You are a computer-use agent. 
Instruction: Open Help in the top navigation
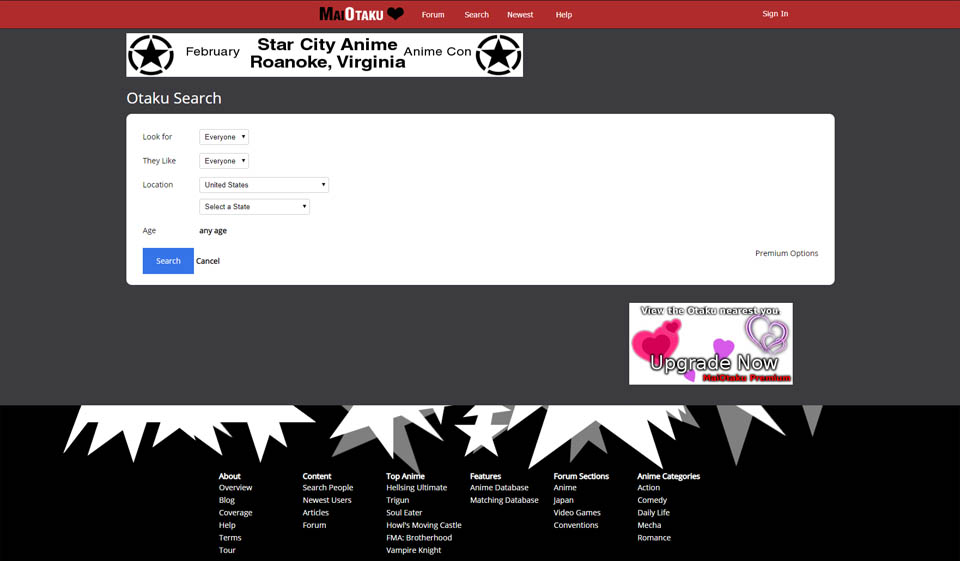(x=564, y=15)
